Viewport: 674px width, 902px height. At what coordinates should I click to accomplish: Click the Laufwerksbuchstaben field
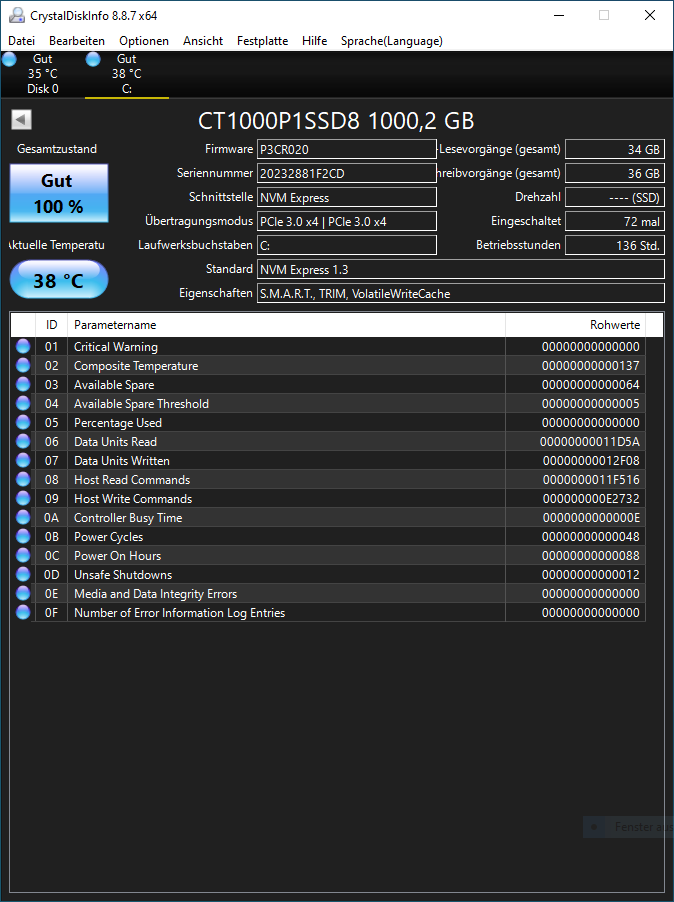click(x=347, y=245)
